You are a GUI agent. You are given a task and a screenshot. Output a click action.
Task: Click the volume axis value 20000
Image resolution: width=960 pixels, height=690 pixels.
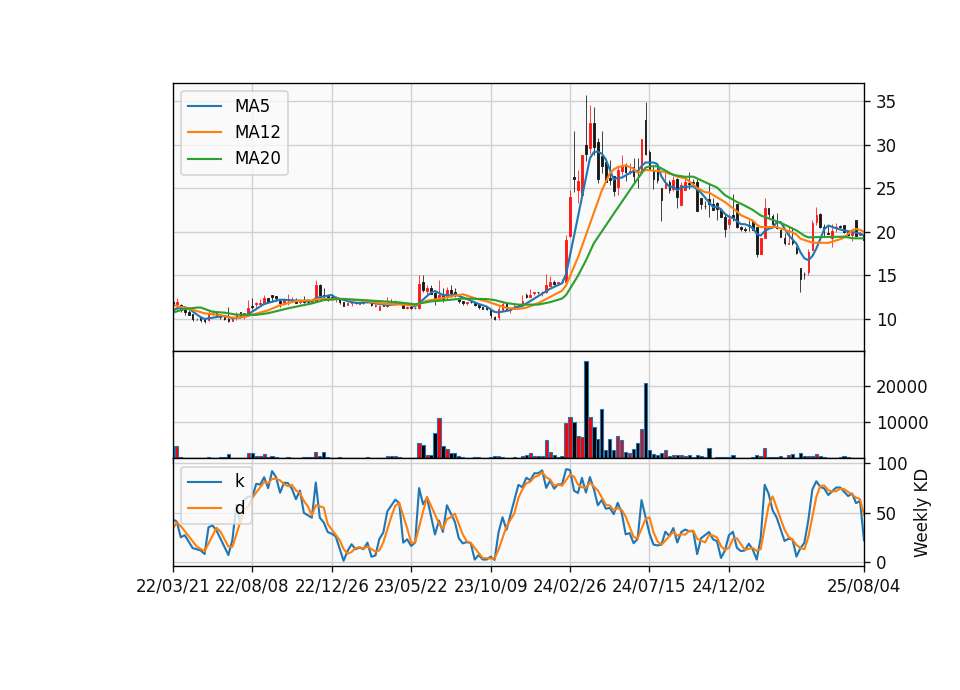[x=901, y=387]
